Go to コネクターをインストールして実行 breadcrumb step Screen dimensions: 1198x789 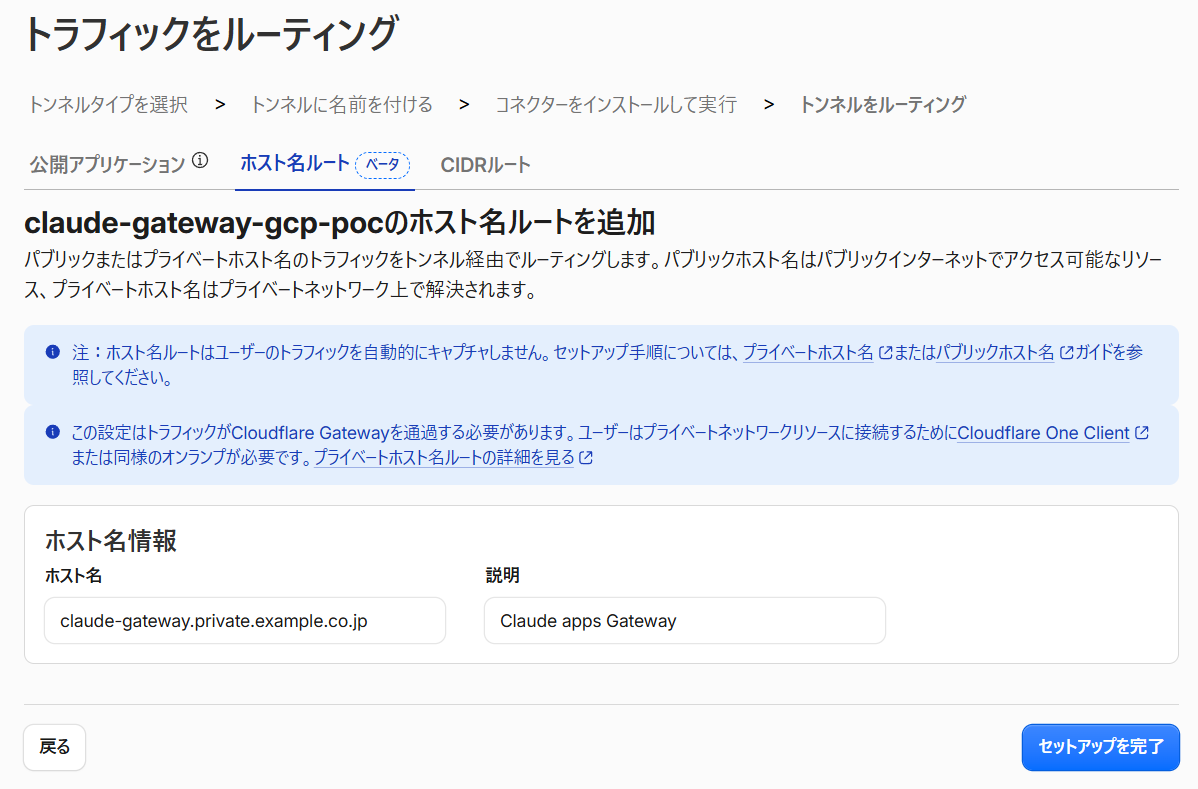click(x=616, y=105)
